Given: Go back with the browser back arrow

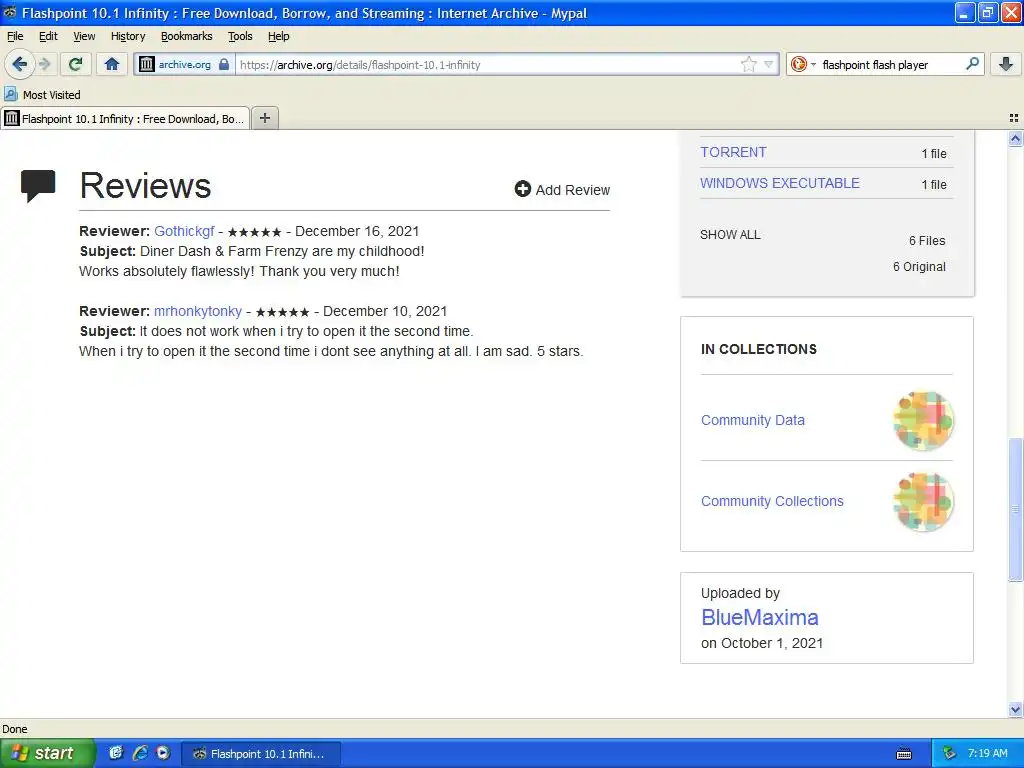Looking at the screenshot, I should pyautogui.click(x=19, y=64).
